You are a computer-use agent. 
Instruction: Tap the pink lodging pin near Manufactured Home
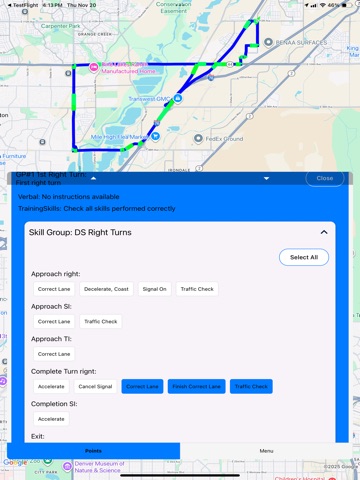pyautogui.click(x=94, y=67)
